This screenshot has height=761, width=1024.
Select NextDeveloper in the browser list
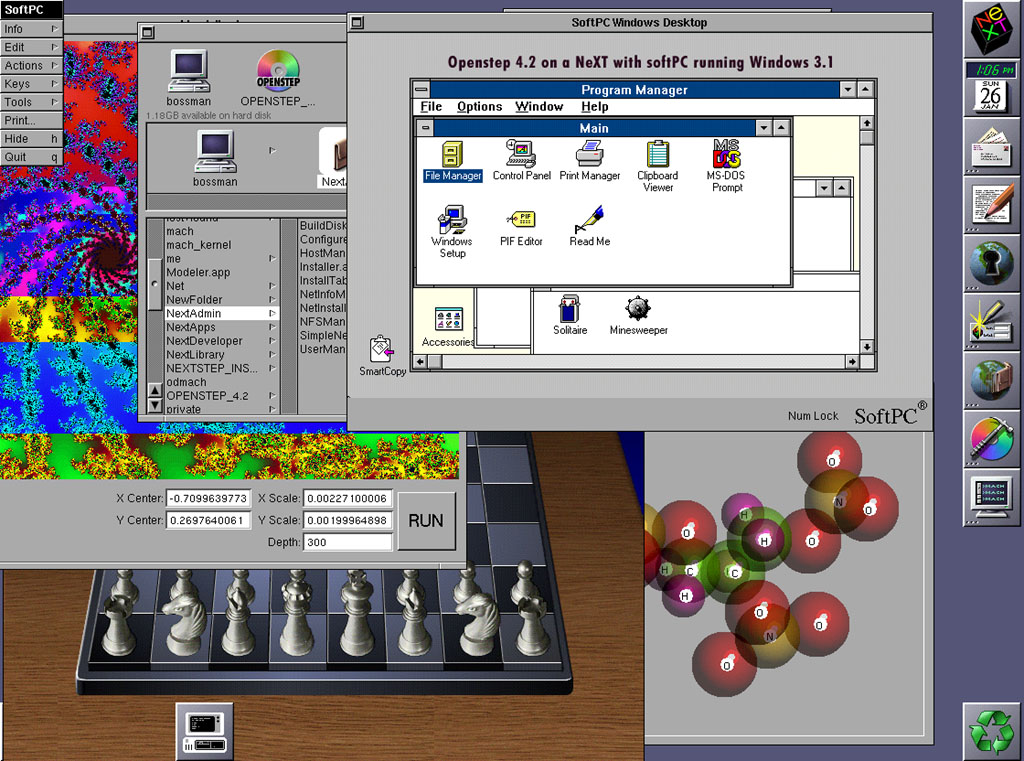[221, 341]
